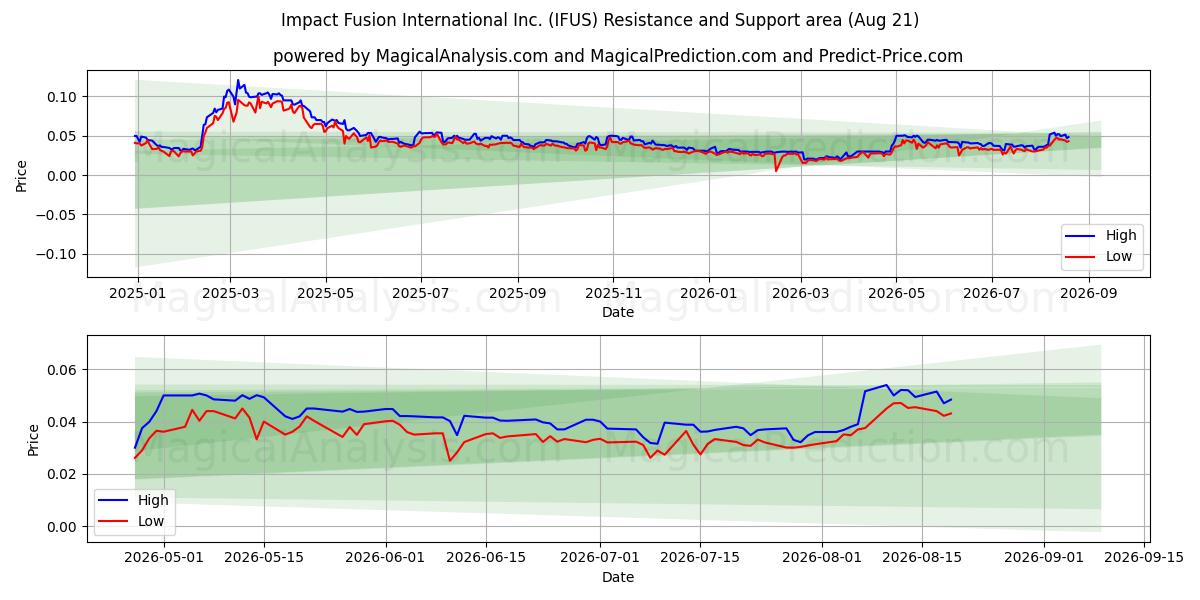Click the '2025-07' tick label on top chart
Screen dimensions: 1200x600
(x=421, y=294)
